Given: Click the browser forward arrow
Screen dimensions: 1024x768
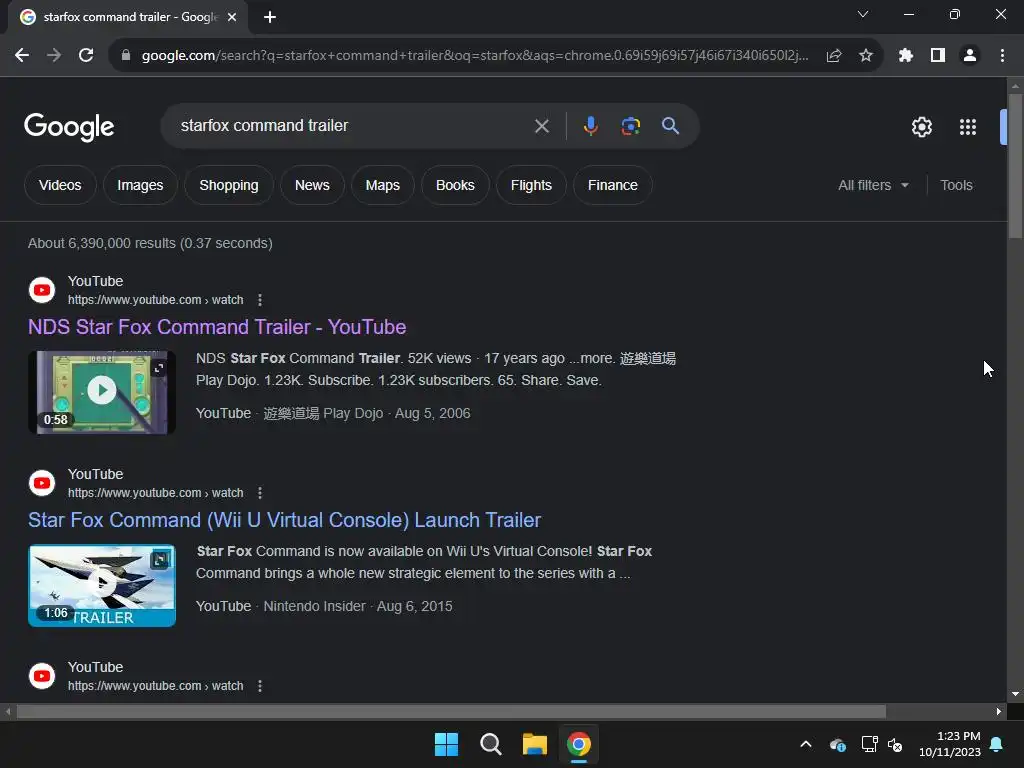Looking at the screenshot, I should [x=54, y=56].
